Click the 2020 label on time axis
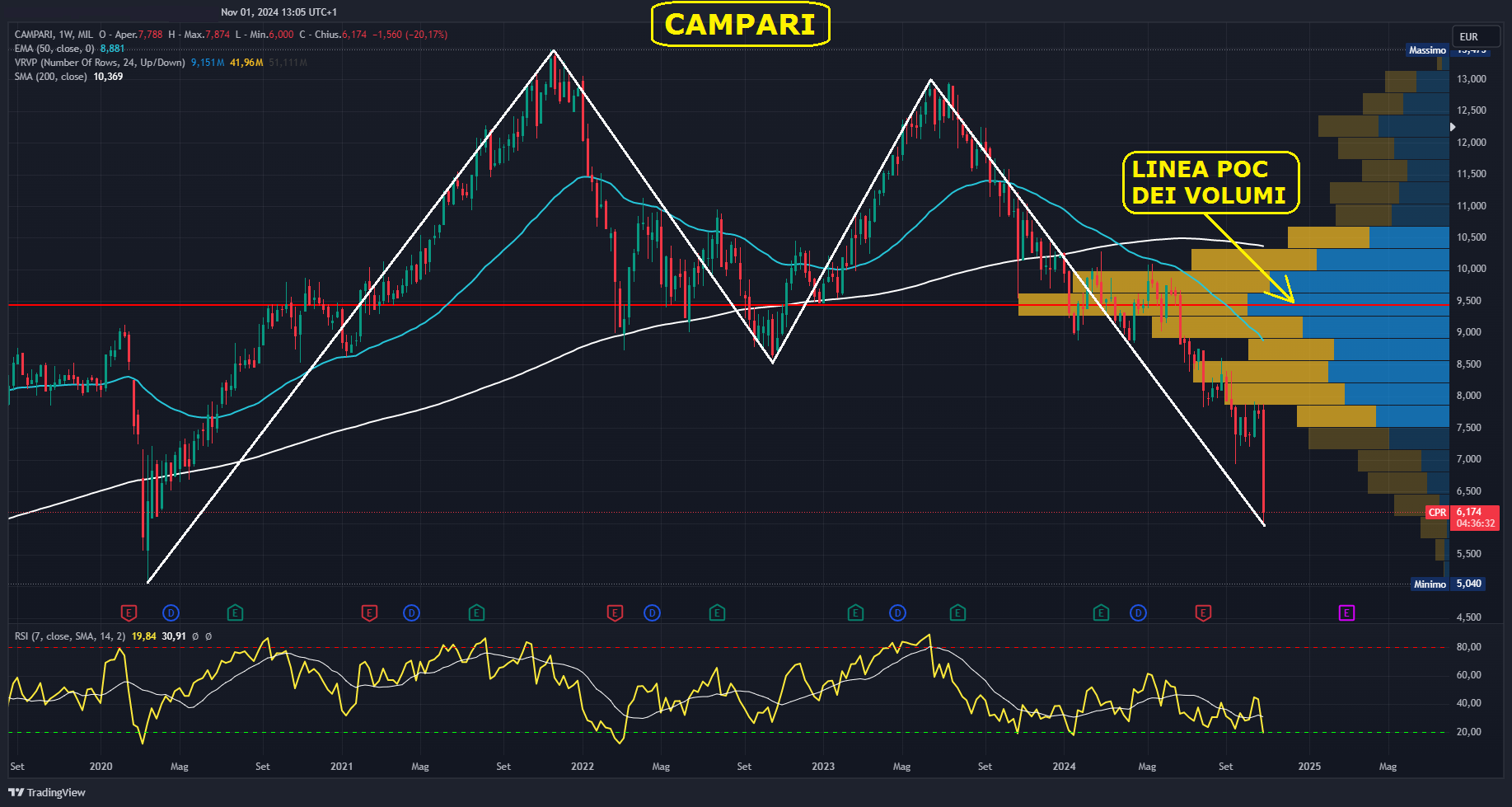 [101, 767]
